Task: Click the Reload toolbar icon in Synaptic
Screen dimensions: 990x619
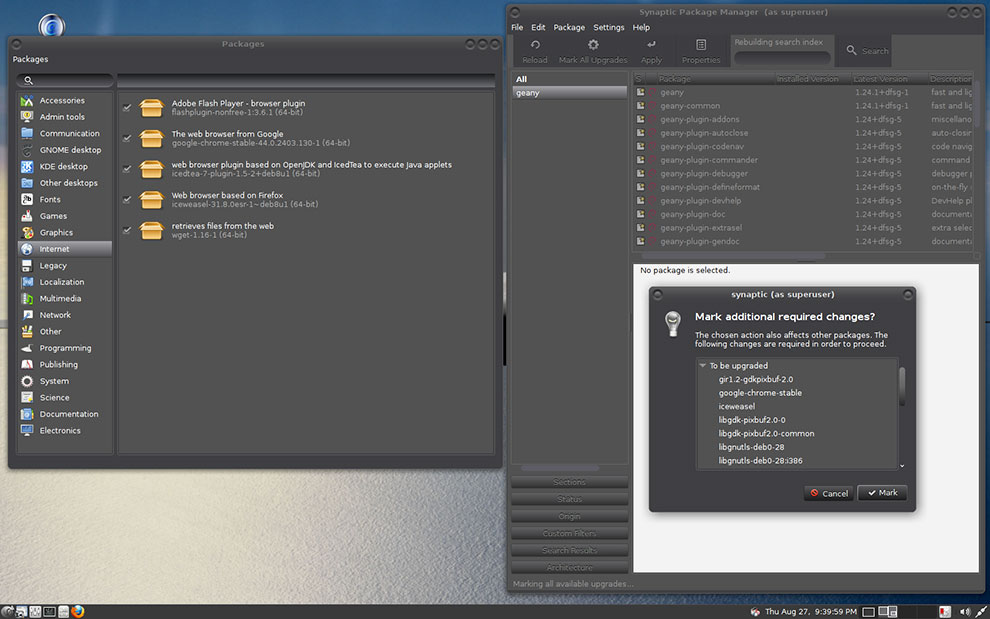Action: pos(535,45)
